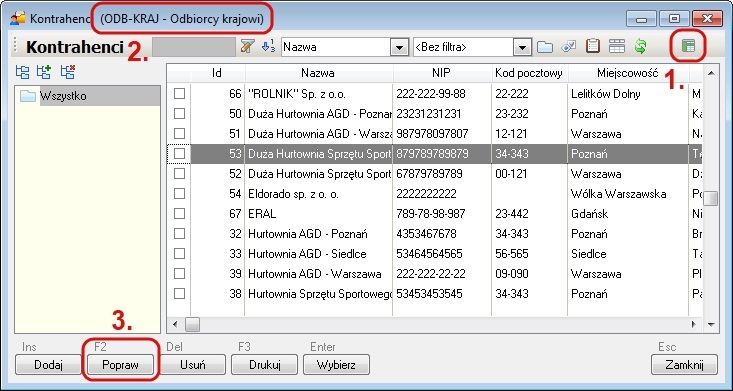Click the Wybierz button
This screenshot has height=391, width=733.
[x=336, y=365]
